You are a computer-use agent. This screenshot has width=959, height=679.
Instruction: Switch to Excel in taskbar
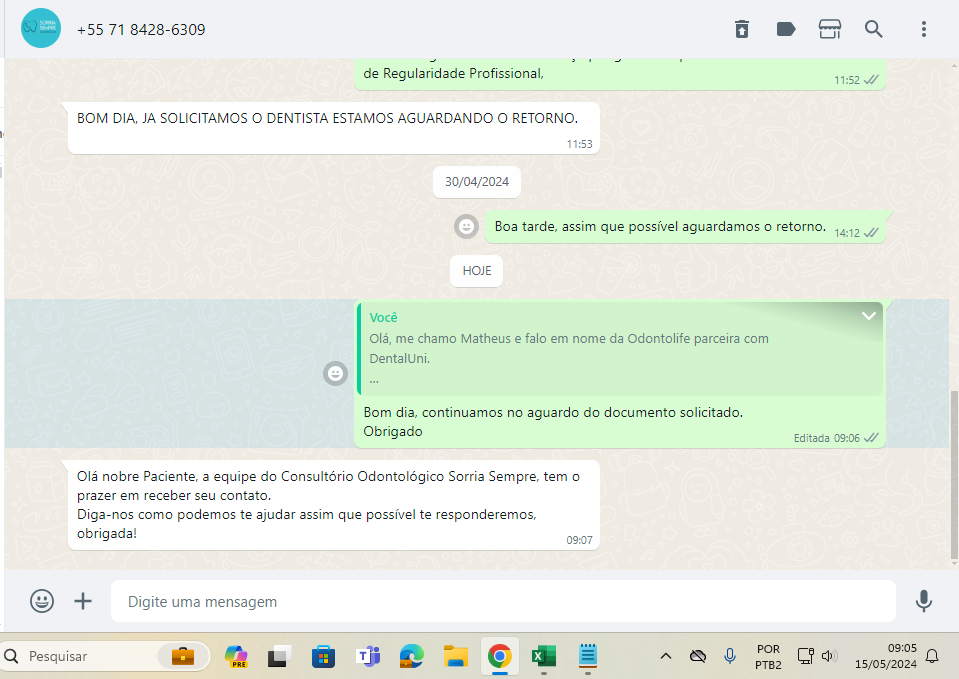[544, 656]
